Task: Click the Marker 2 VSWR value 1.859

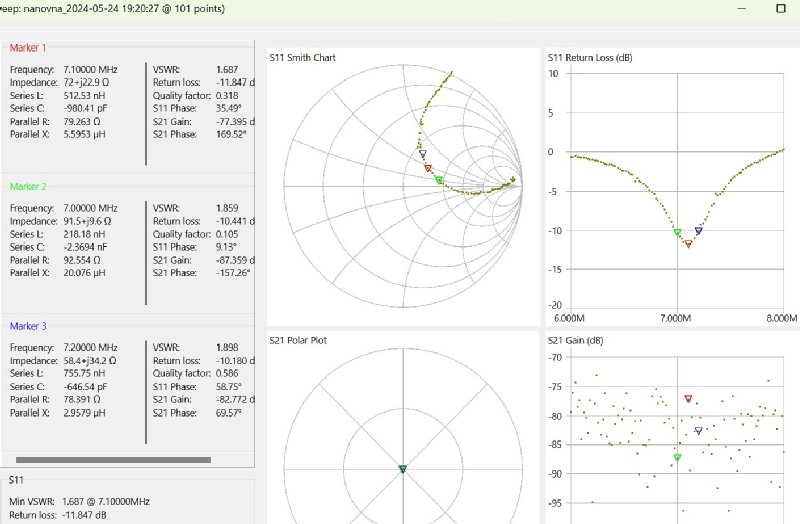Action: [227, 208]
